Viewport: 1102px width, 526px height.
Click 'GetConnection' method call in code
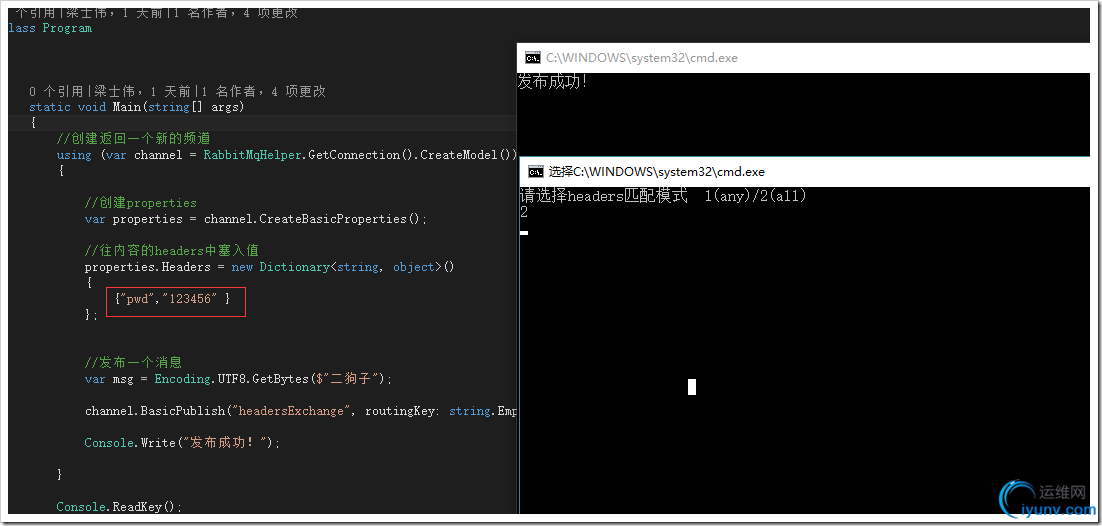coord(354,155)
